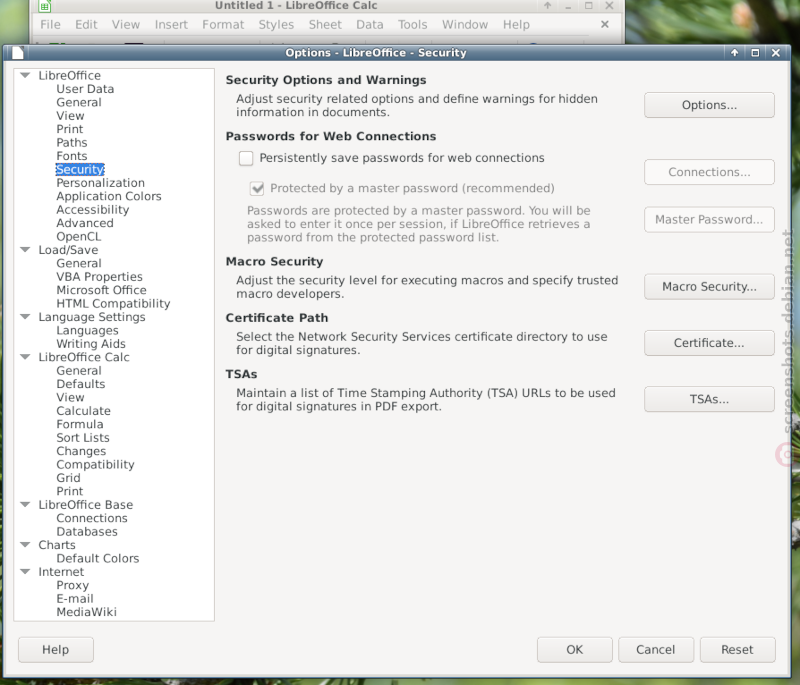Select Writing Aids entry
800x685 pixels.
tap(91, 344)
